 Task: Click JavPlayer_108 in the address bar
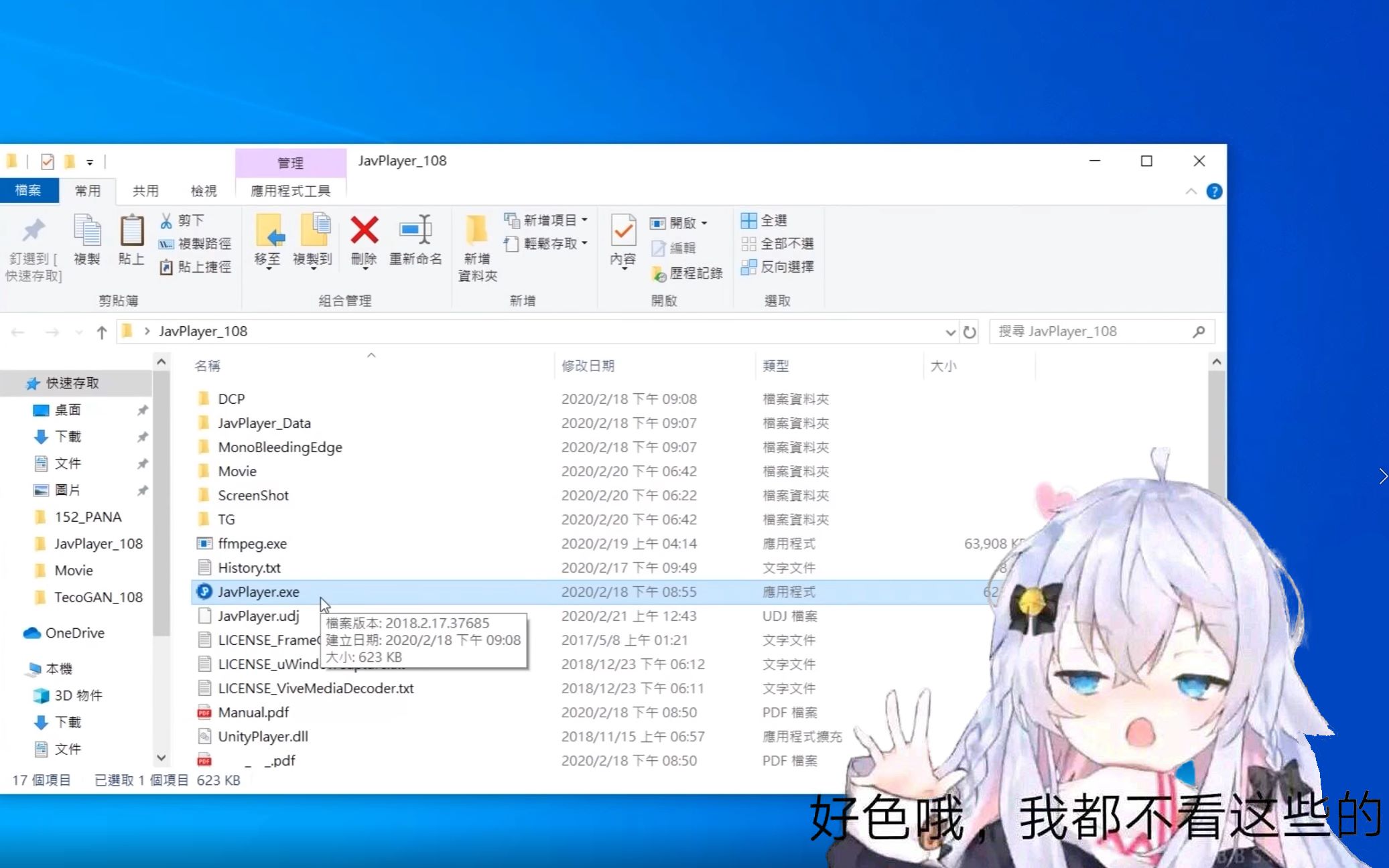point(203,332)
